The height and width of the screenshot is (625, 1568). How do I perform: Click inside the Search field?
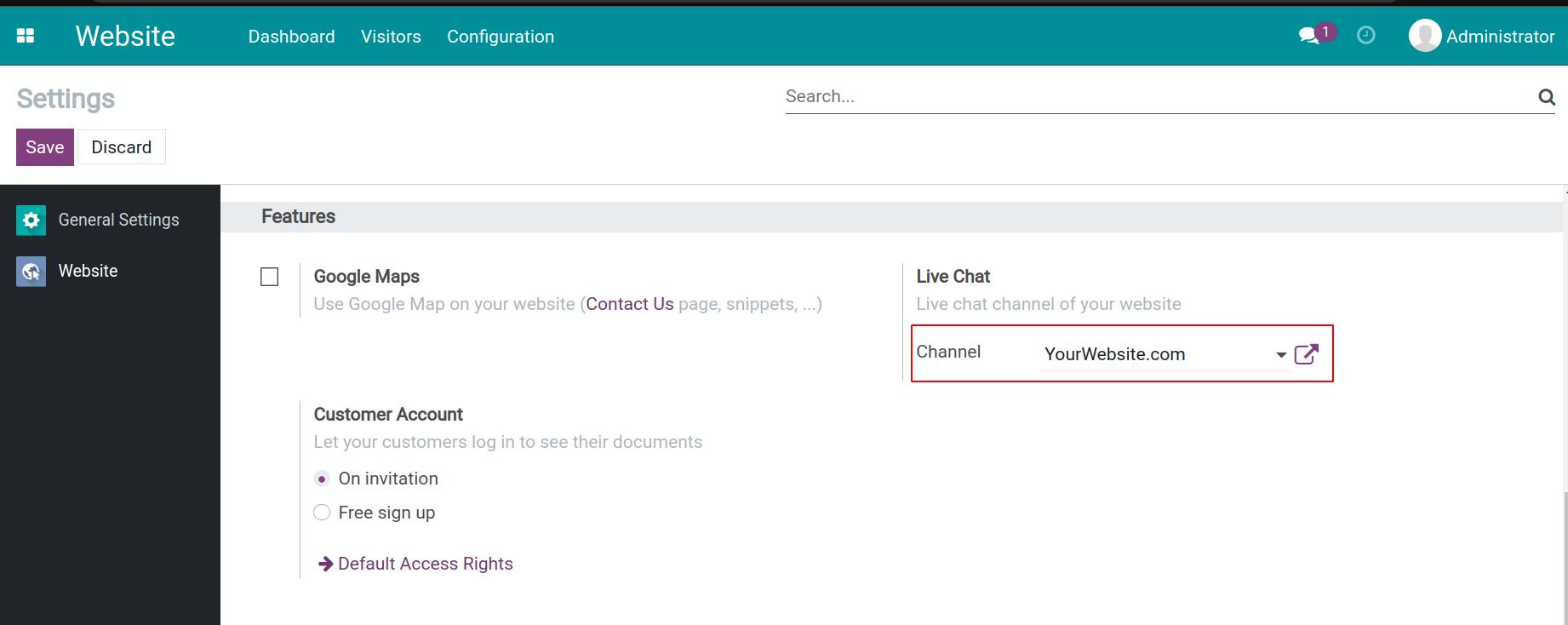click(x=1021, y=95)
